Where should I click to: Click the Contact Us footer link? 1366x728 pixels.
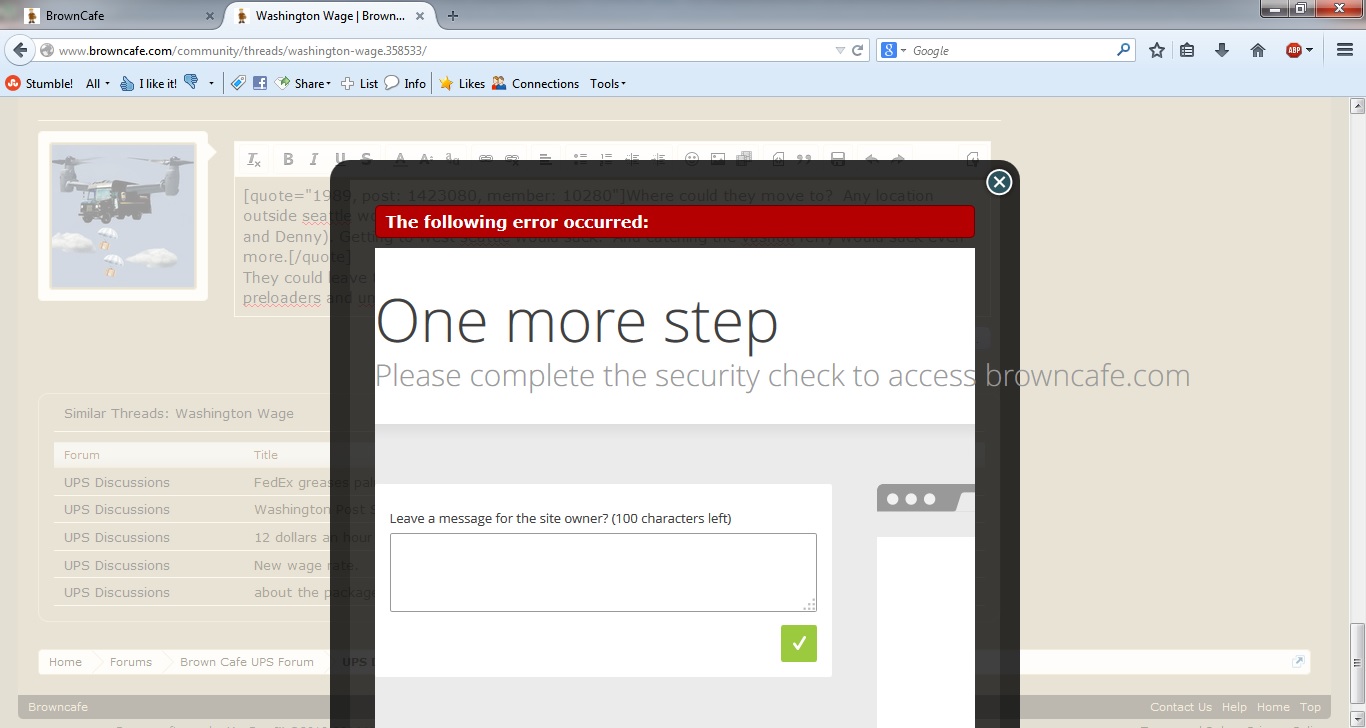tap(1180, 707)
